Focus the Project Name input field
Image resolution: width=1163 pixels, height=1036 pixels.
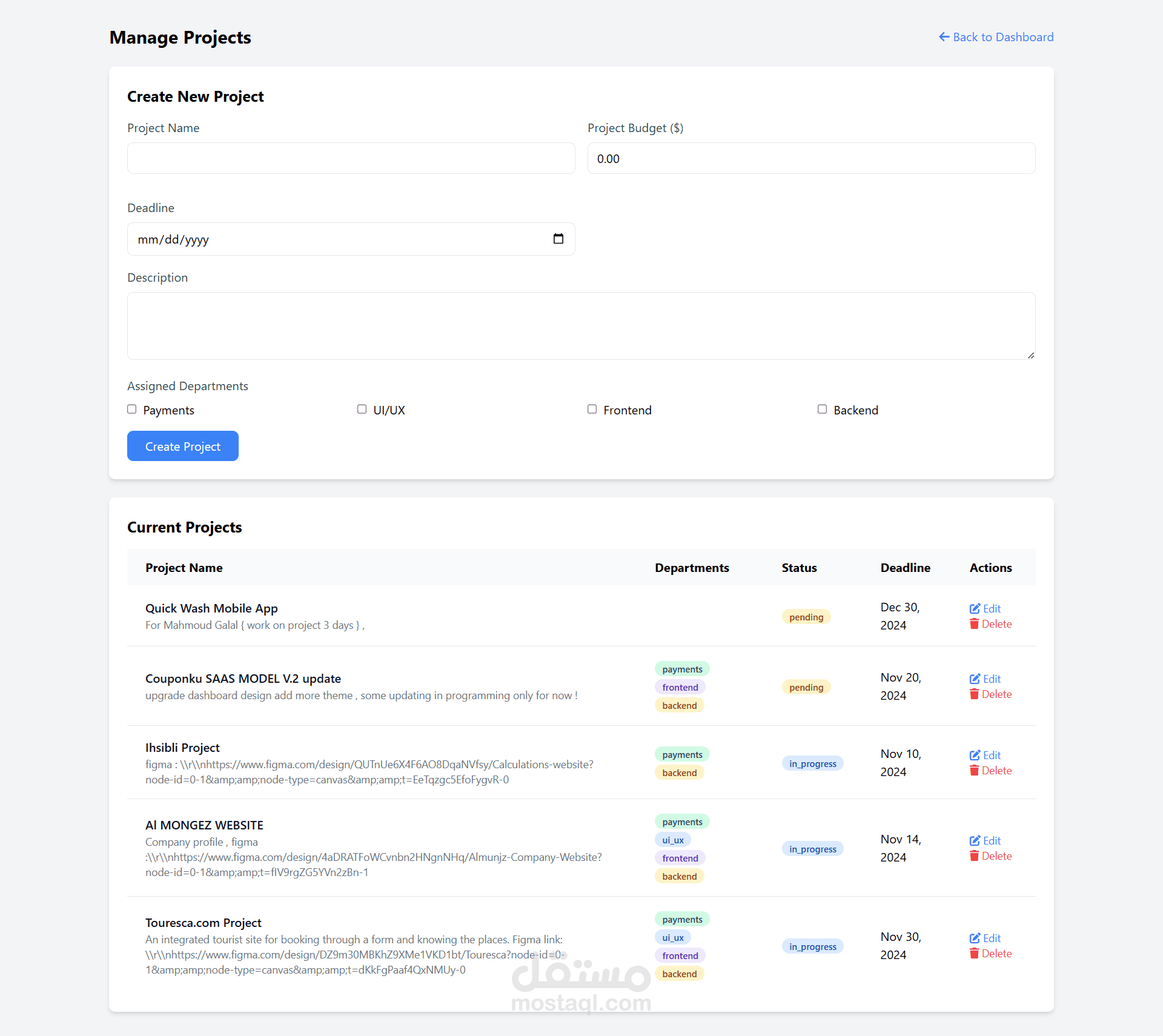pos(351,158)
